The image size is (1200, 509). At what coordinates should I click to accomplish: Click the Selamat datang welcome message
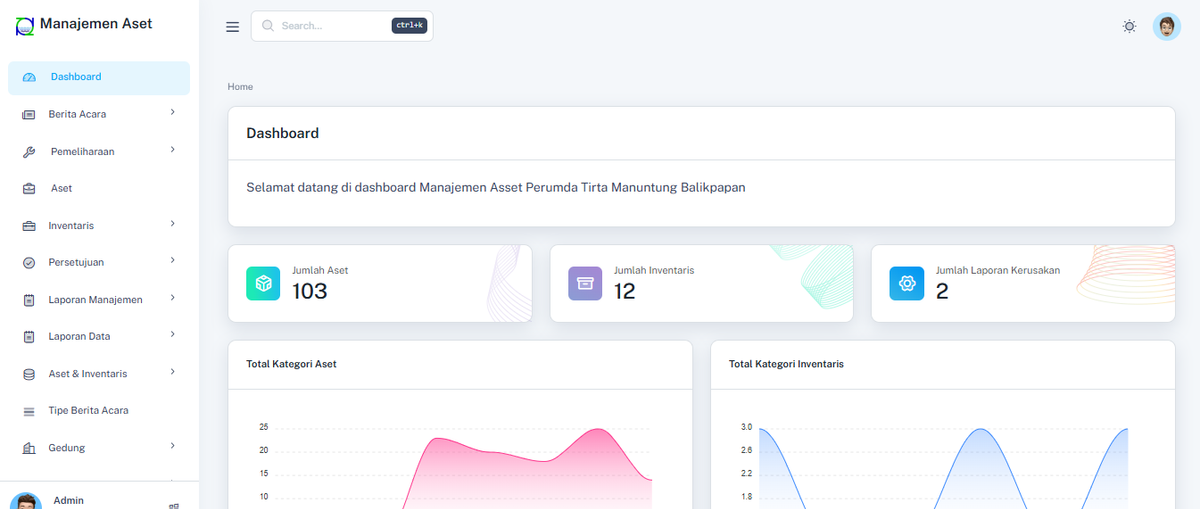tap(496, 187)
